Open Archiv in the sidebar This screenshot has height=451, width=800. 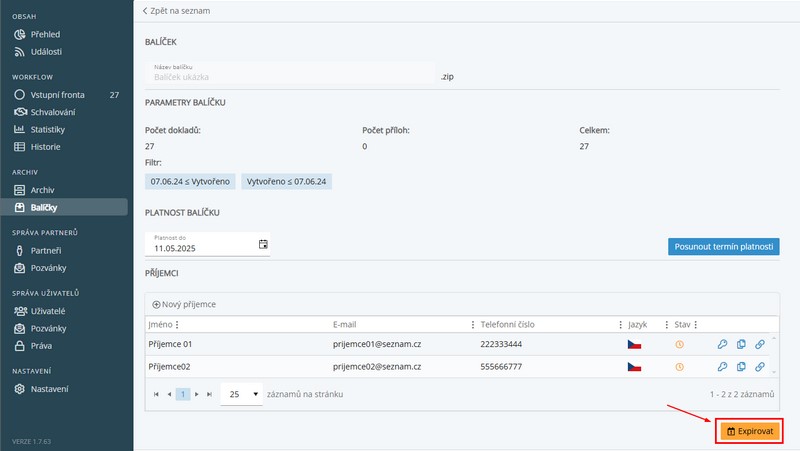tap(42, 189)
